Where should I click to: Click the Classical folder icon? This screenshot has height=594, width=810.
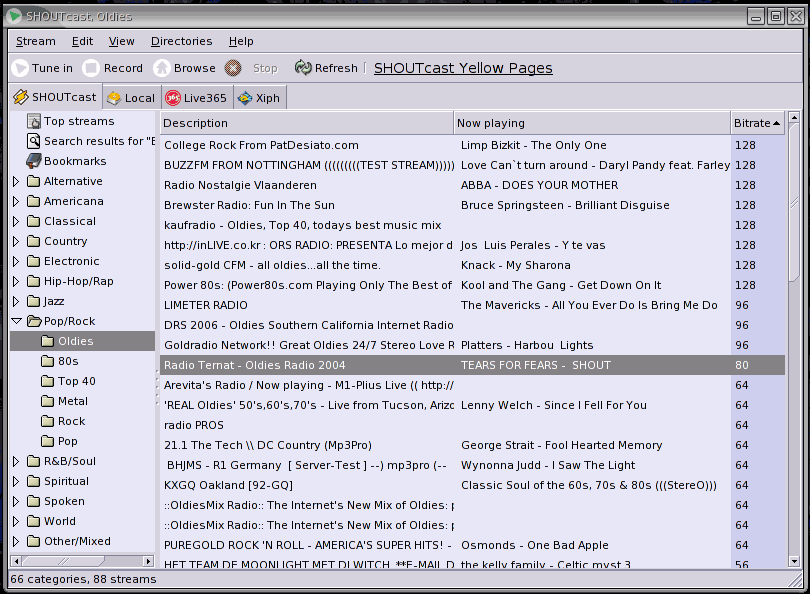(x=34, y=221)
